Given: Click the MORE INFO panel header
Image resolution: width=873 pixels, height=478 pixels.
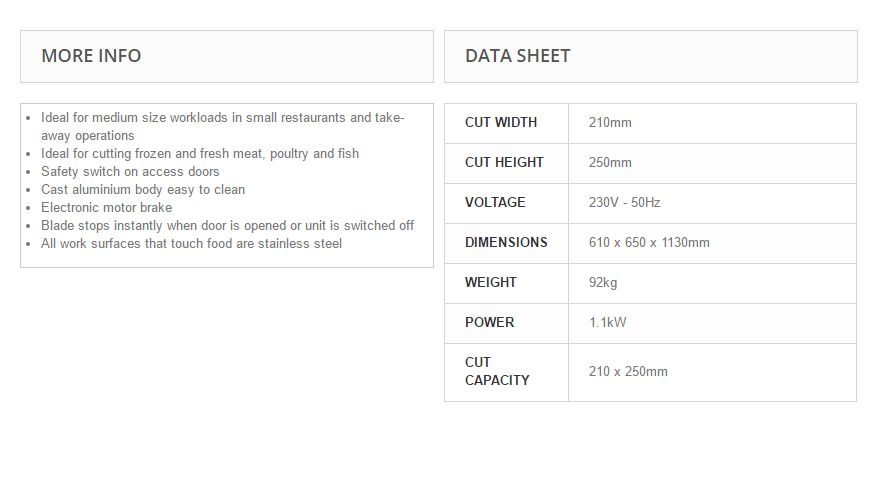Looking at the screenshot, I should point(91,56).
